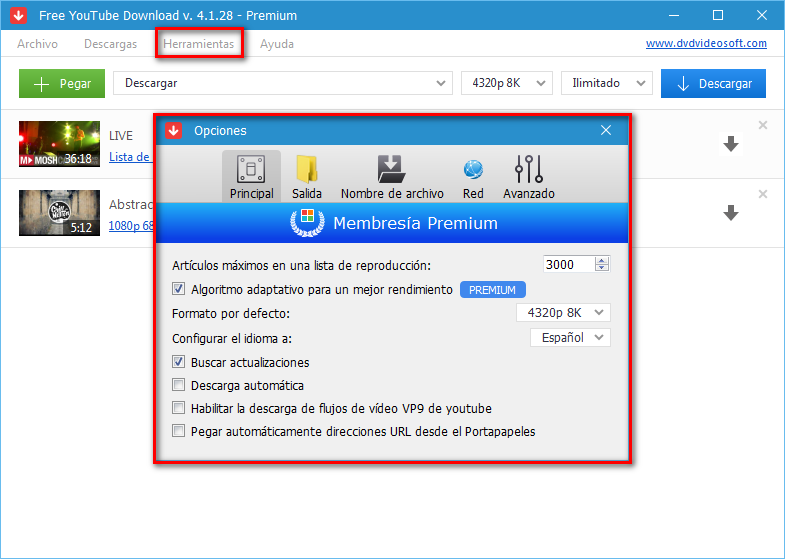Open the Principal options tab
Image resolution: width=785 pixels, height=559 pixels.
251,177
